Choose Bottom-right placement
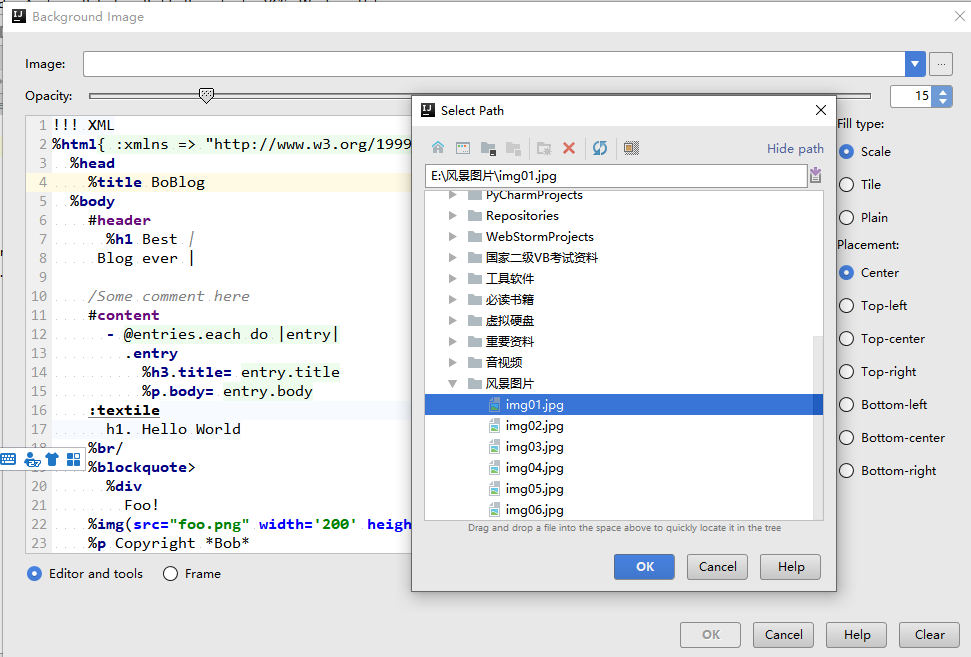The height and width of the screenshot is (657, 971). pos(847,470)
